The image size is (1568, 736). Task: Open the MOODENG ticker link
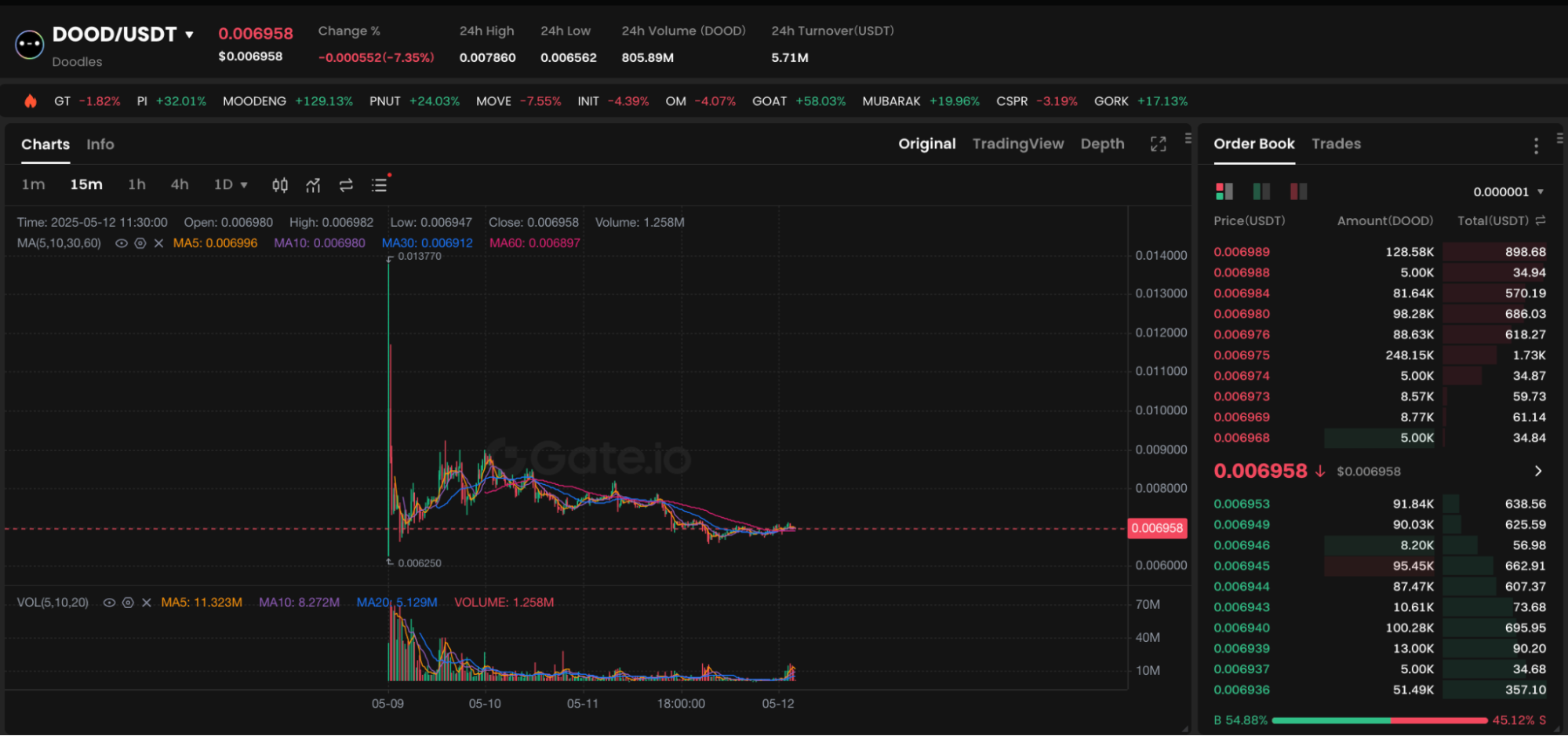pyautogui.click(x=288, y=101)
